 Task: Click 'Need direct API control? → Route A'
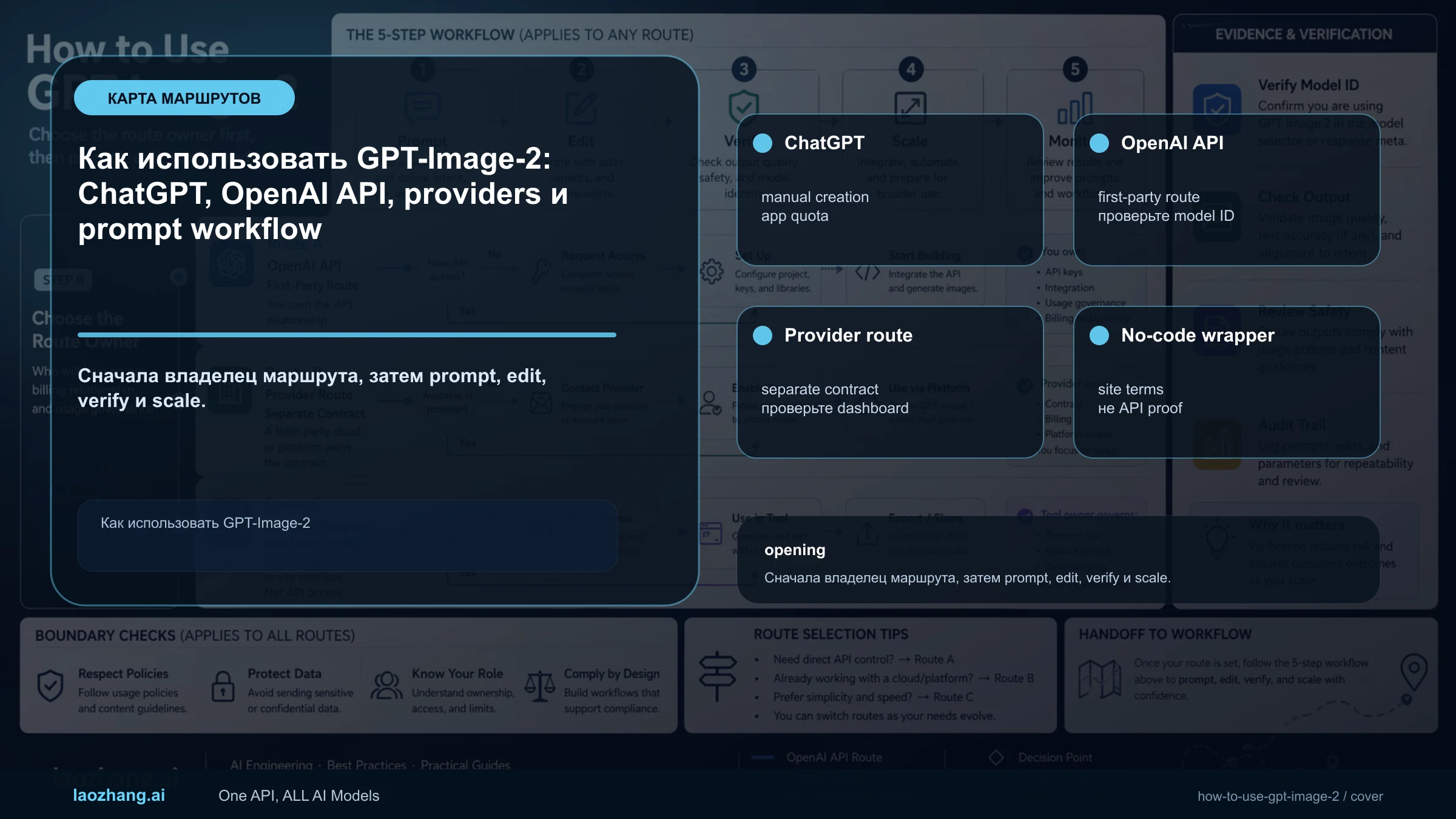point(863,659)
